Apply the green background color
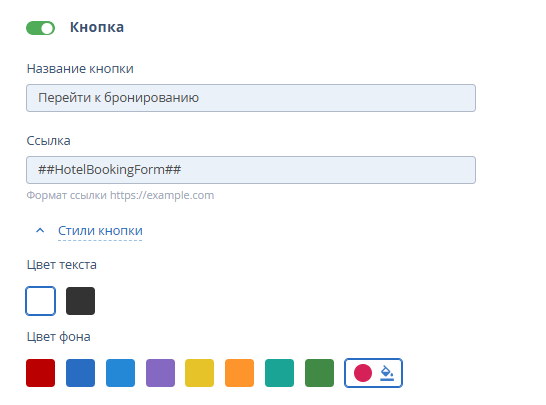Image resolution: width=546 pixels, height=405 pixels. pos(319,373)
